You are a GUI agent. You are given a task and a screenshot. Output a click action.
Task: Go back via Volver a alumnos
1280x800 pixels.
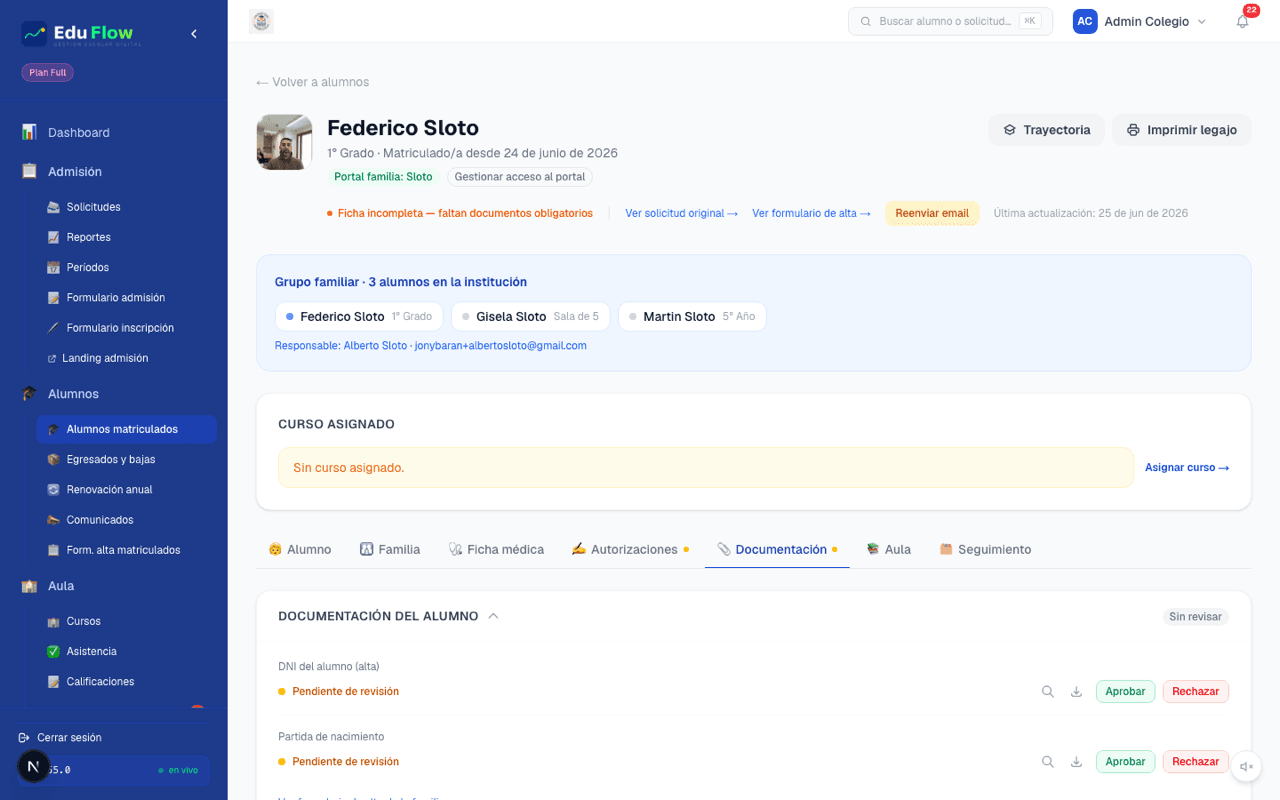313,82
